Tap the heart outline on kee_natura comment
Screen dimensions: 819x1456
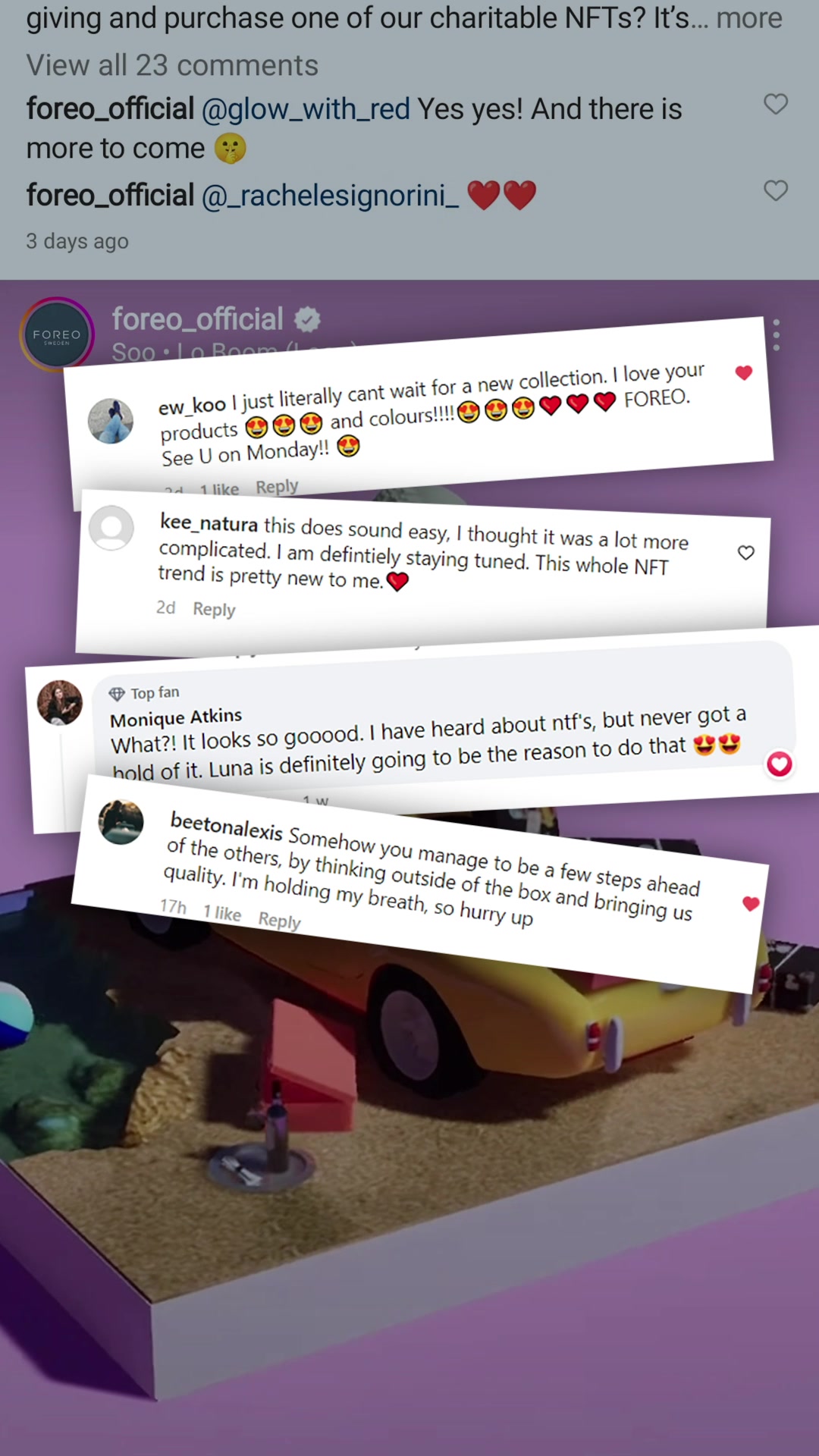746,553
